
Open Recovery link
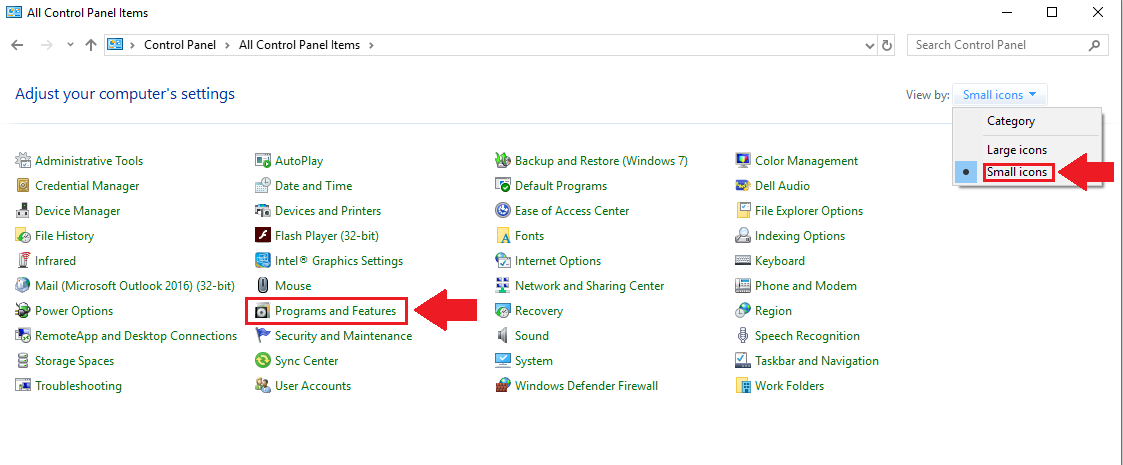click(x=539, y=311)
